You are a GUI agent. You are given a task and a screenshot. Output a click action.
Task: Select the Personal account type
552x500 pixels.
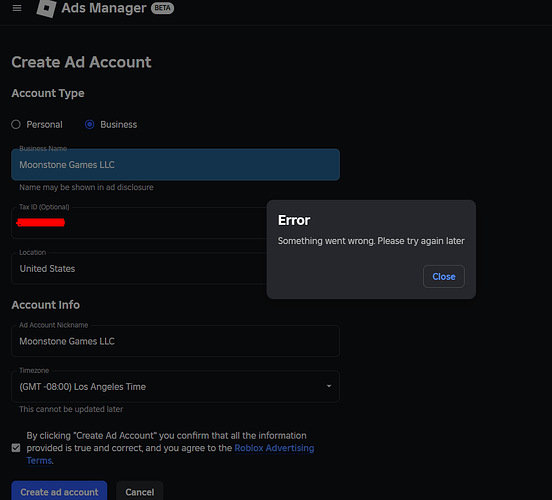[x=16, y=124]
